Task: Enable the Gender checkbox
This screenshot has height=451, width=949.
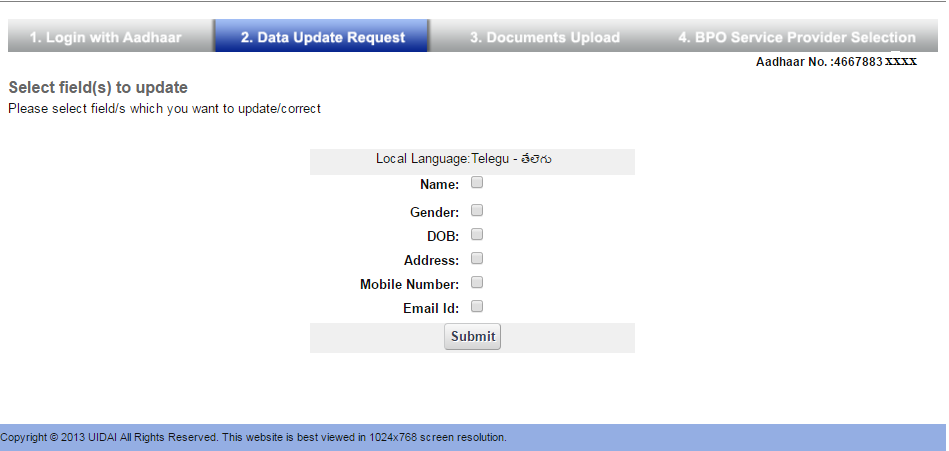Action: 477,211
